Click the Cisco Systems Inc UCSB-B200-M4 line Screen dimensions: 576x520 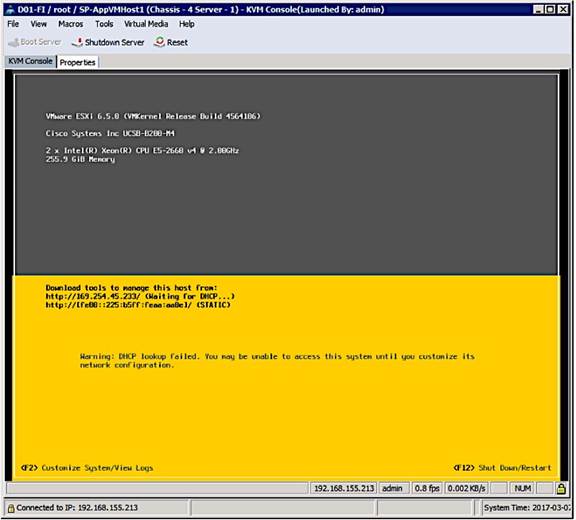(110, 133)
